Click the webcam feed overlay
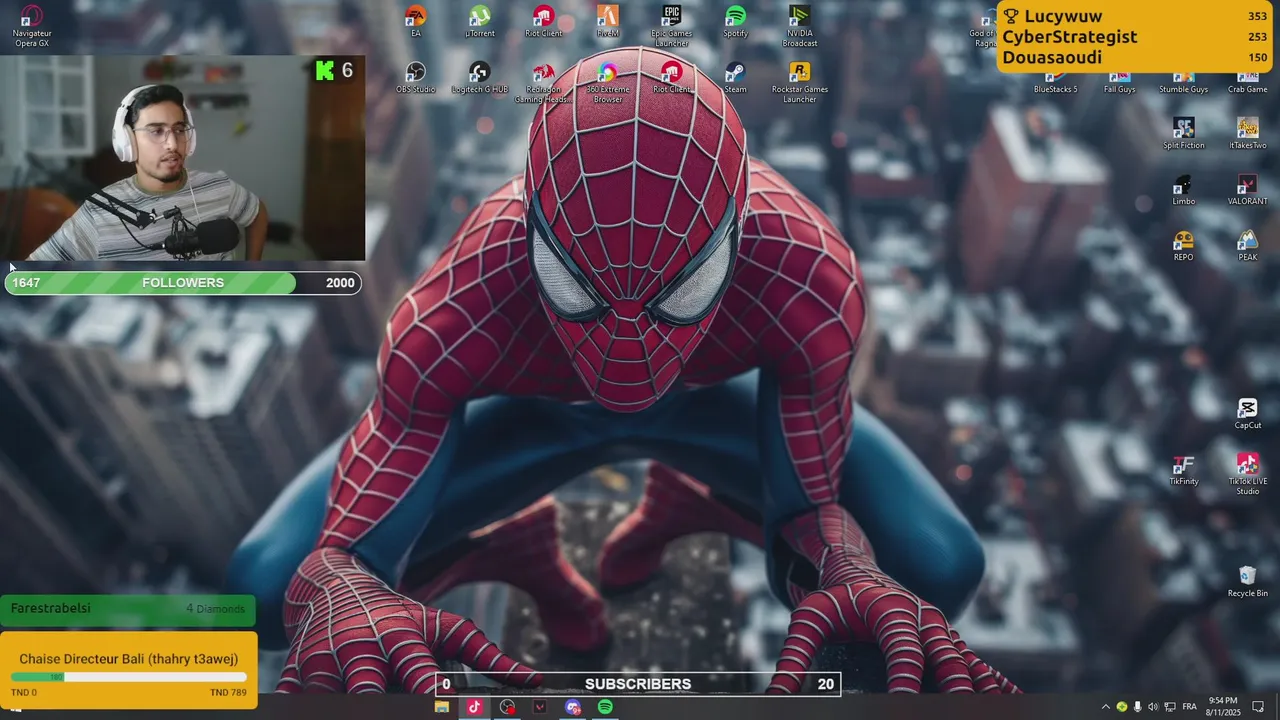Image resolution: width=1280 pixels, height=720 pixels. click(x=182, y=158)
